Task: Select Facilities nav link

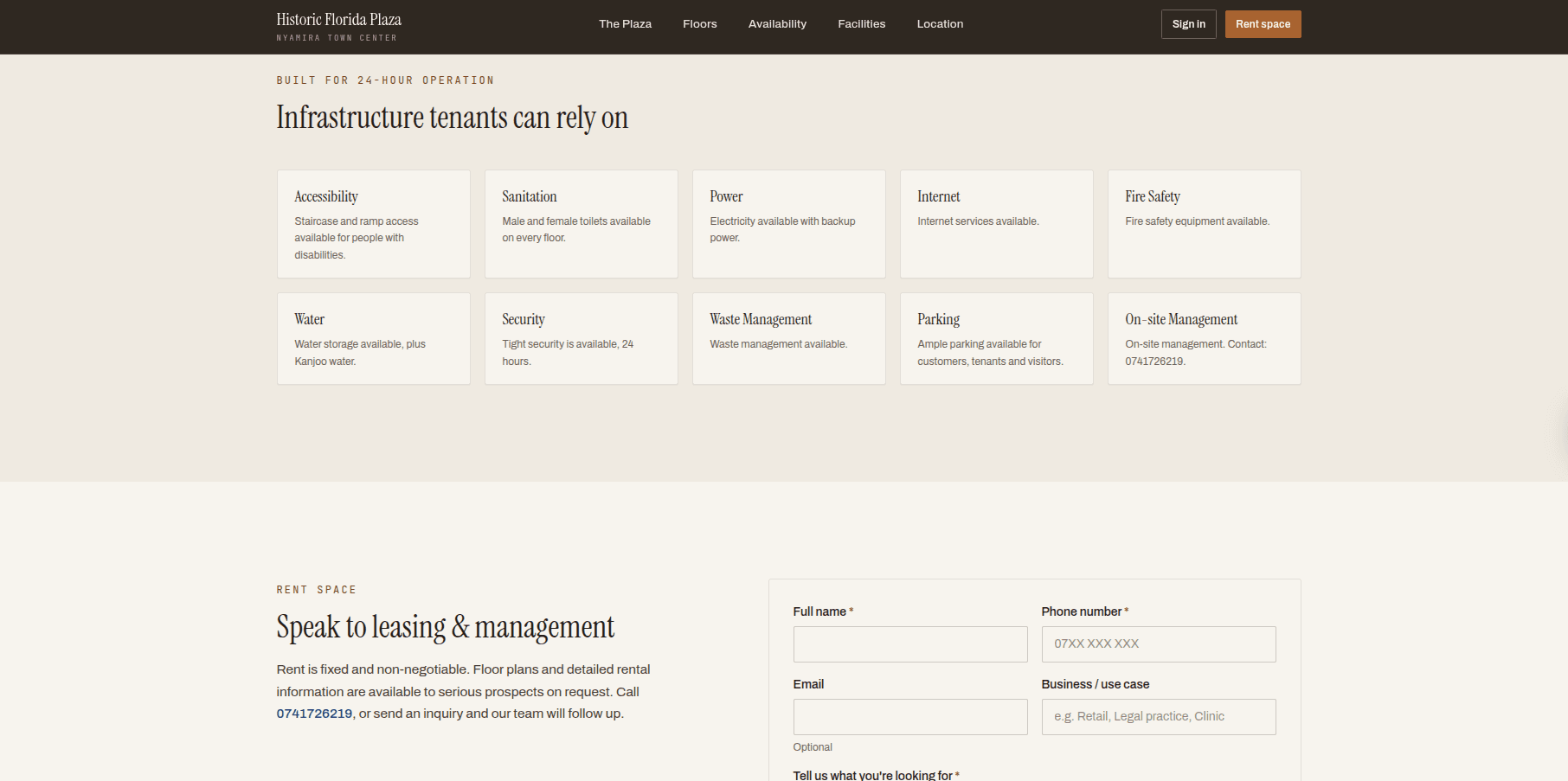Action: (x=861, y=24)
